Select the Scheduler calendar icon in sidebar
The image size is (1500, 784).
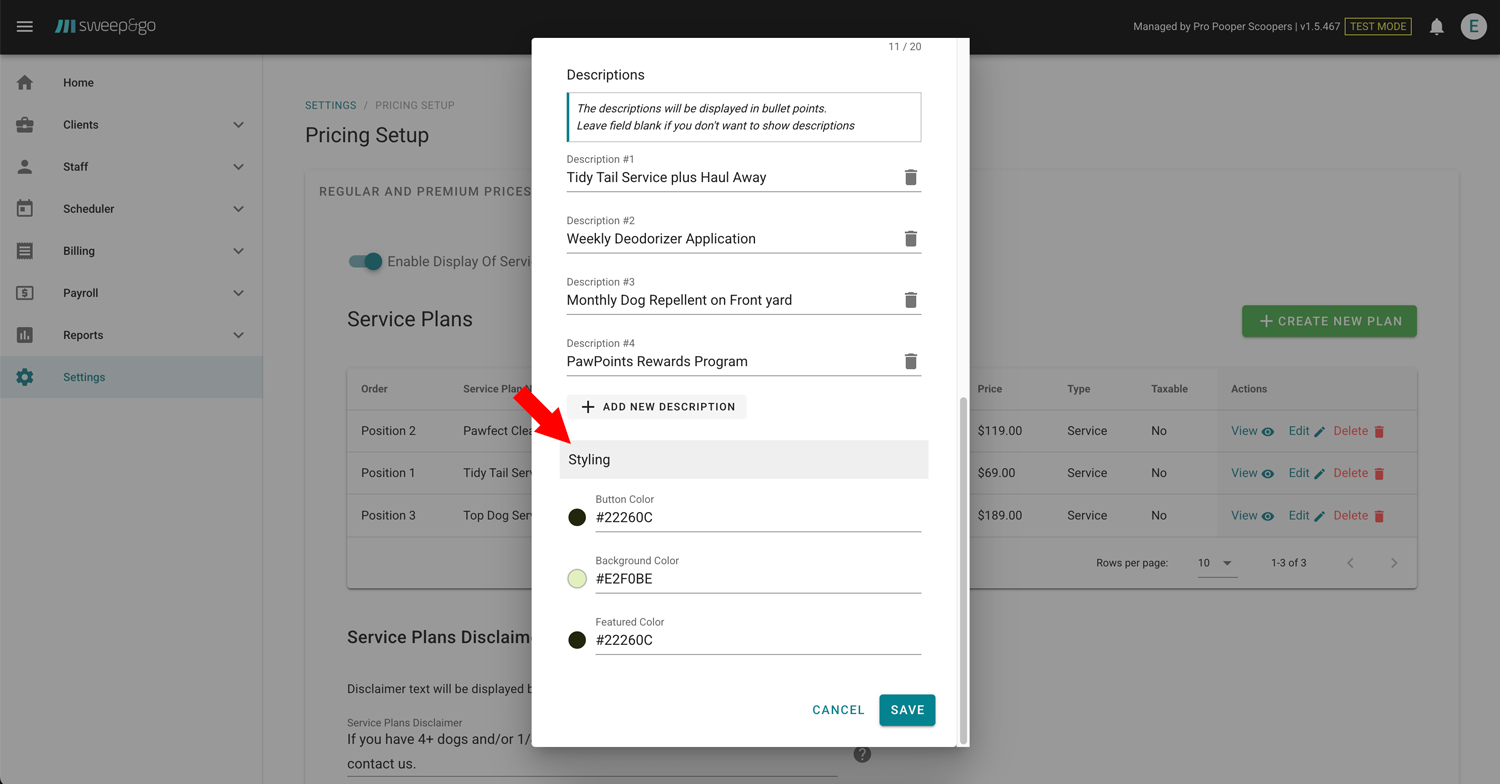coord(25,208)
